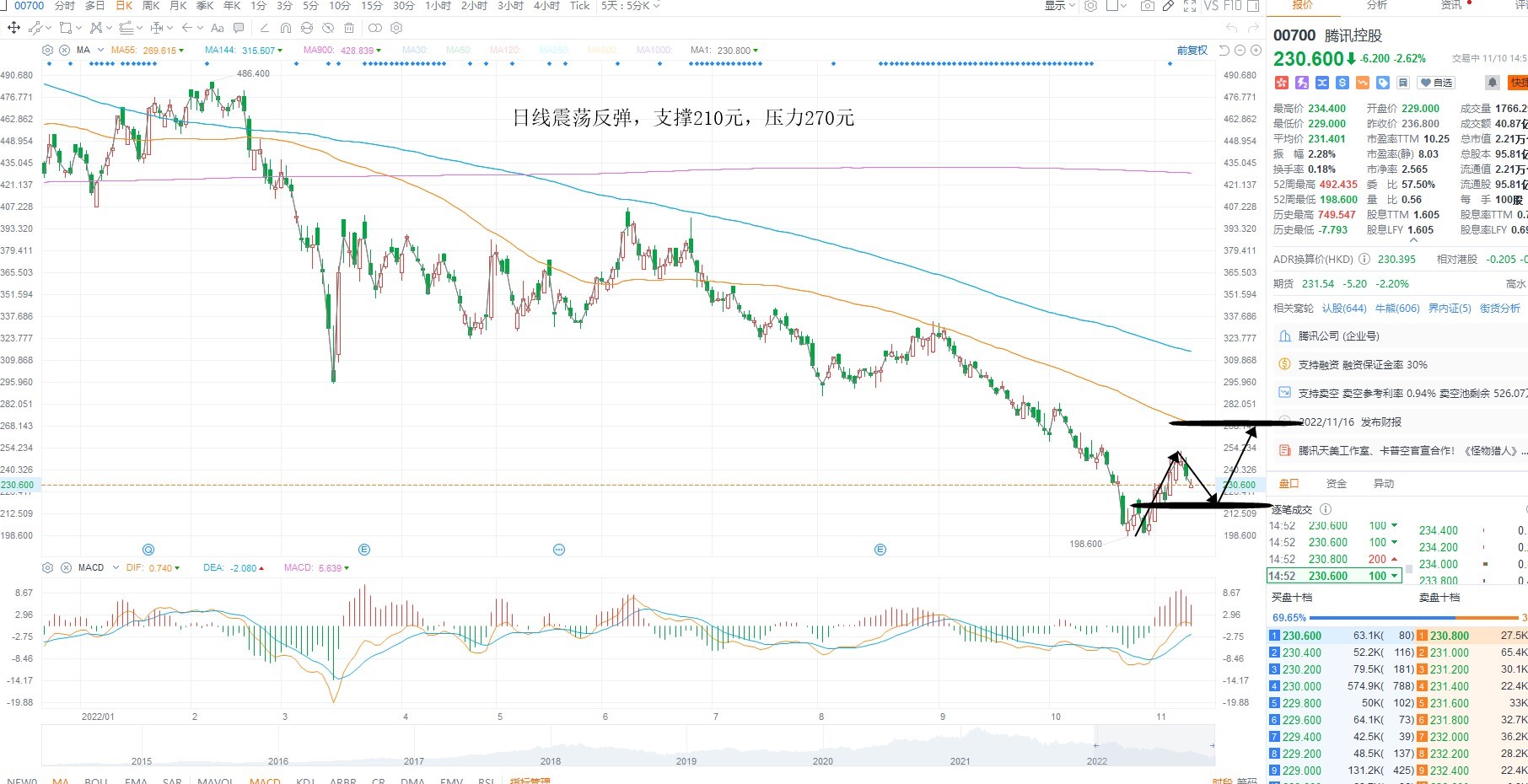Open 街货分析 link
Screen dimensions: 1528x784
tap(1499, 309)
